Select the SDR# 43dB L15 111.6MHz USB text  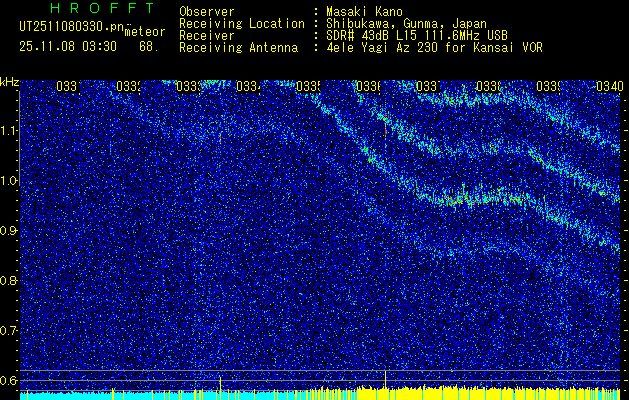click(x=417, y=36)
